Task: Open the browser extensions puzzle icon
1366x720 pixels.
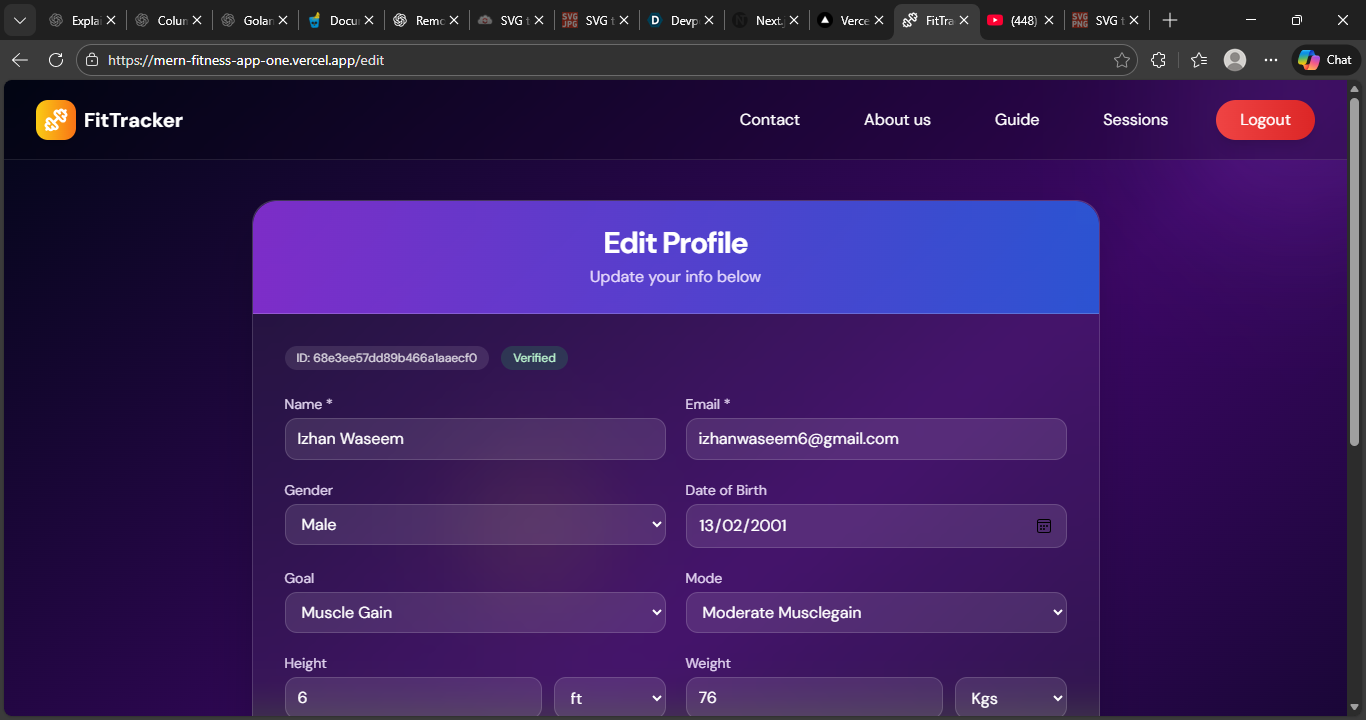Action: [1158, 60]
